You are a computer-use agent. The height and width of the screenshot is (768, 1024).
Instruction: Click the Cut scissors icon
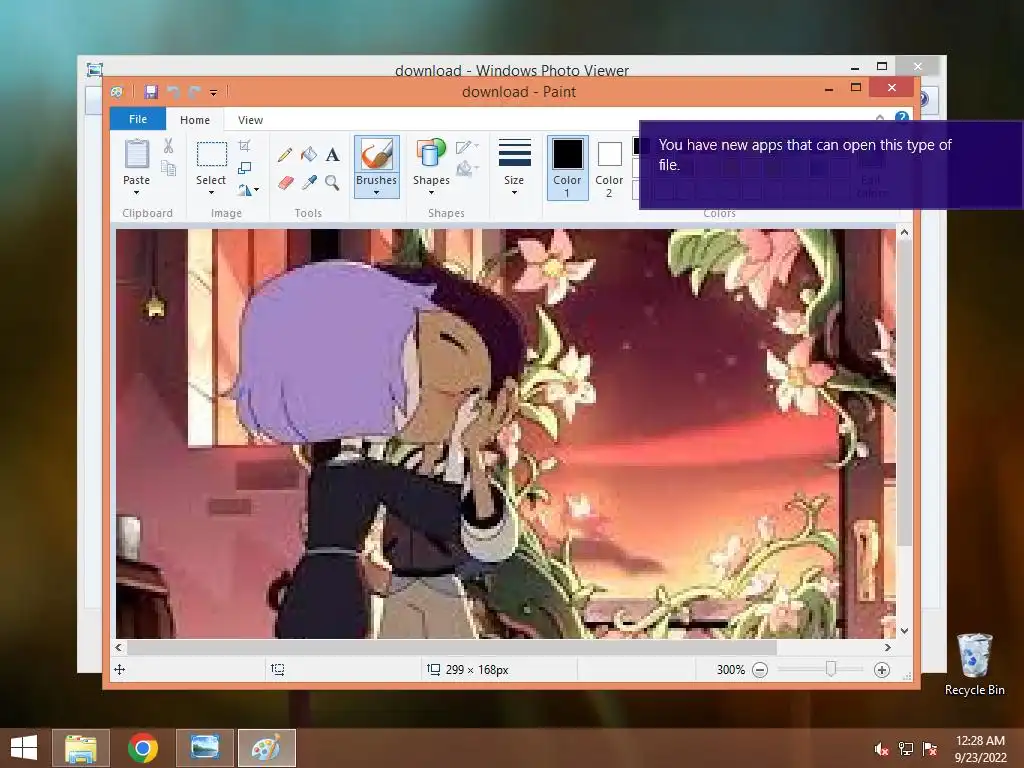(168, 146)
